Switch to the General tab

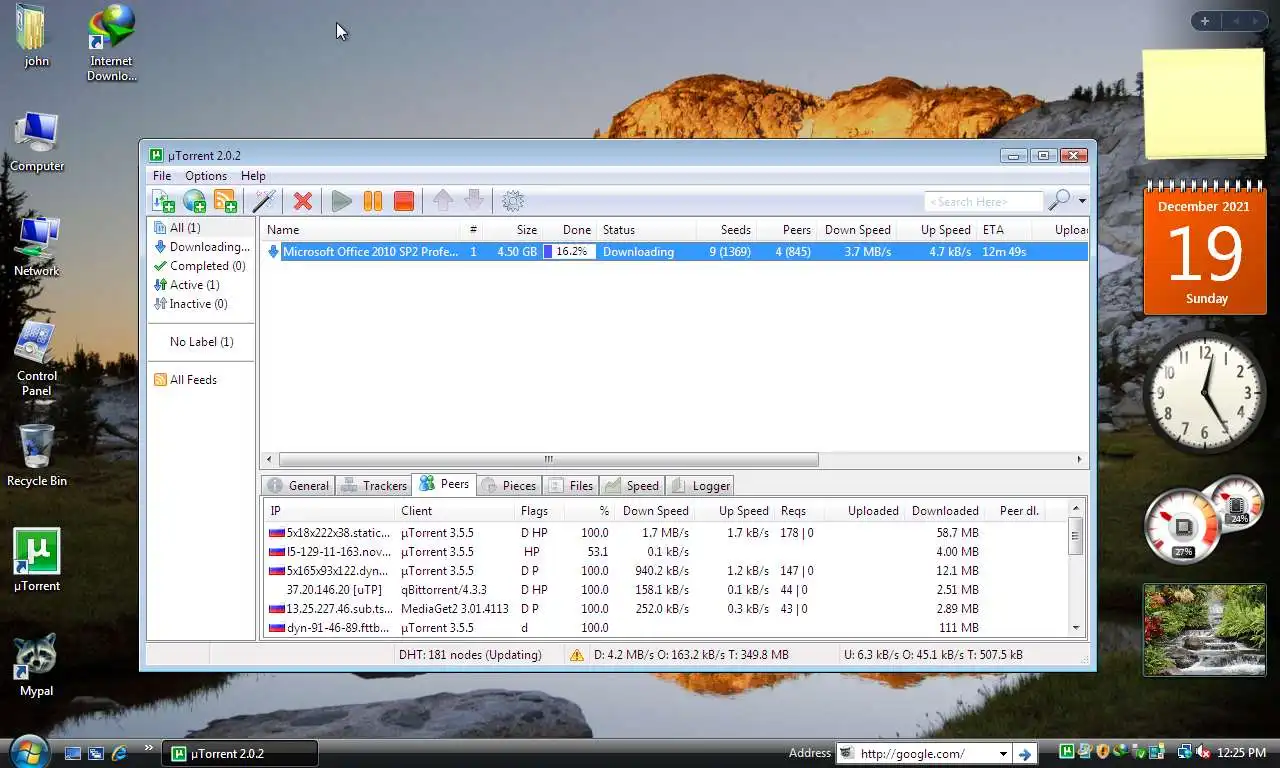coord(298,486)
